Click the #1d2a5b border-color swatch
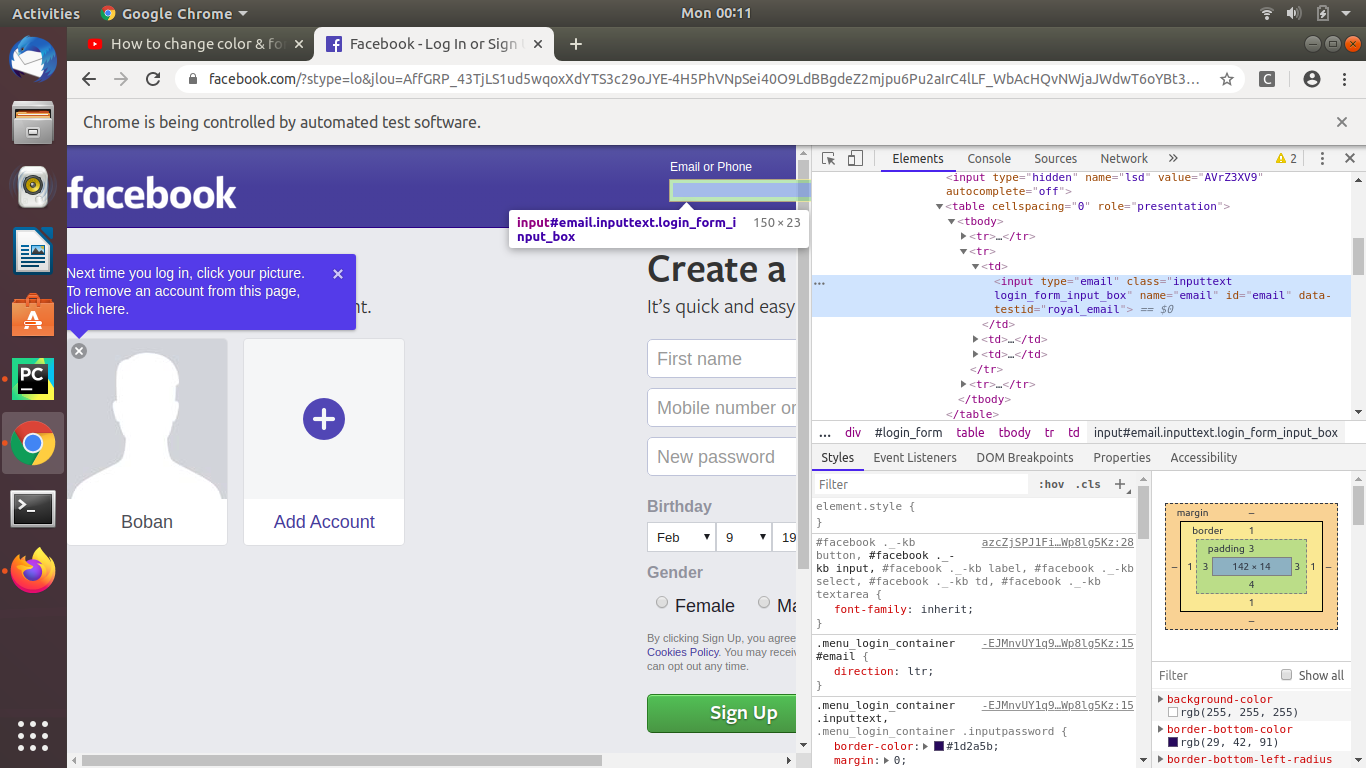The image size is (1366, 768). click(x=939, y=746)
